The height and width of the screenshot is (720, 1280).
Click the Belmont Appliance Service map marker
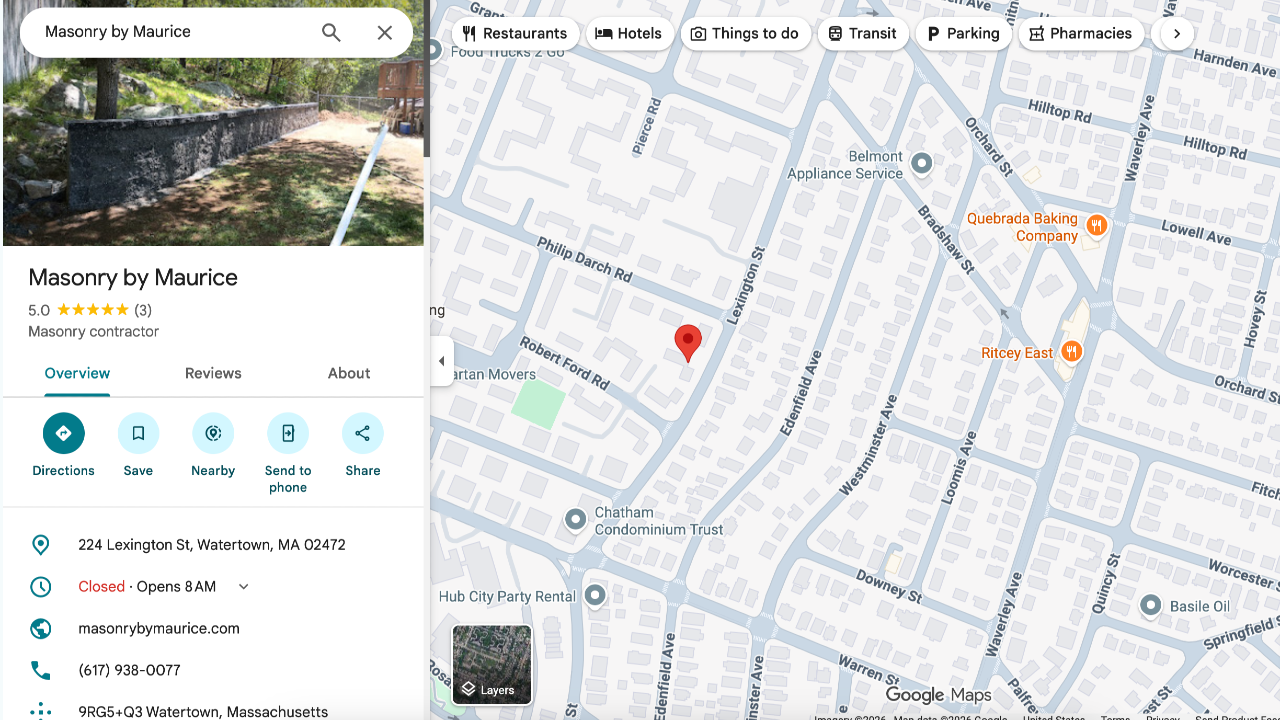point(922,163)
